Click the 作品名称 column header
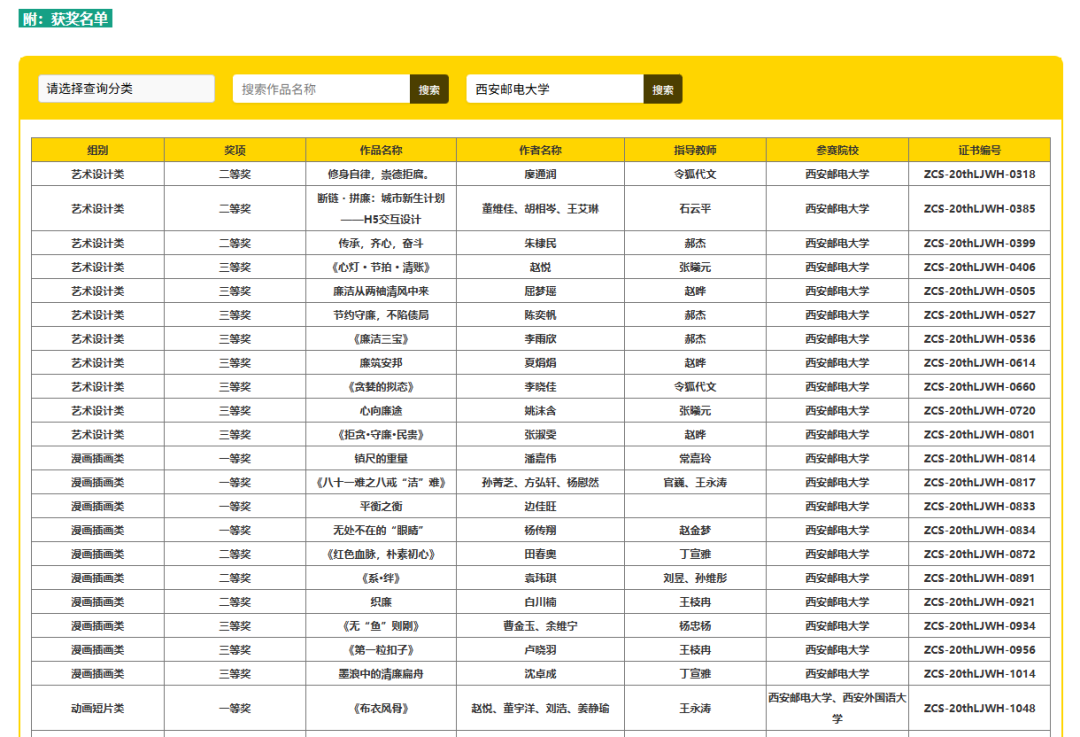 [x=381, y=150]
